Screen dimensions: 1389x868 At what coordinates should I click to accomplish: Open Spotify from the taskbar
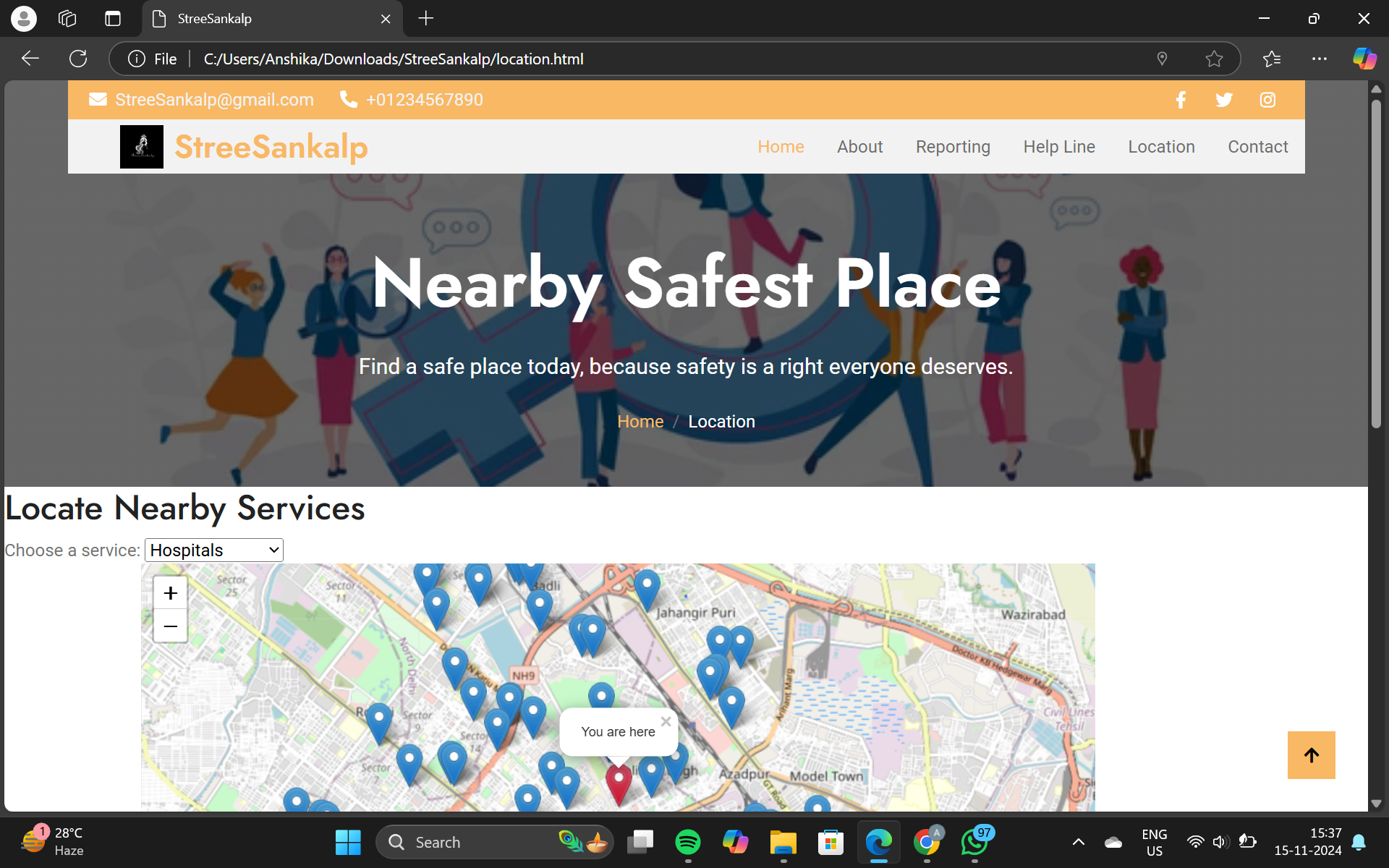click(687, 842)
